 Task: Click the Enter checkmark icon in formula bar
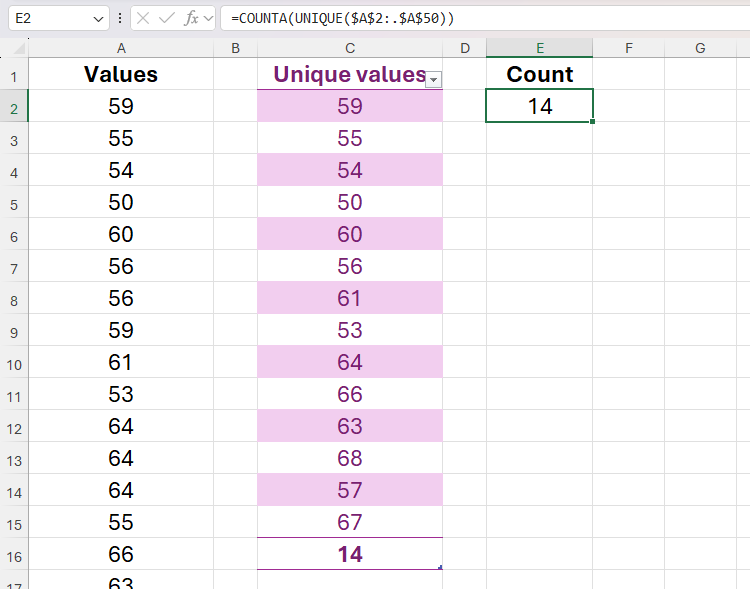tap(168, 18)
